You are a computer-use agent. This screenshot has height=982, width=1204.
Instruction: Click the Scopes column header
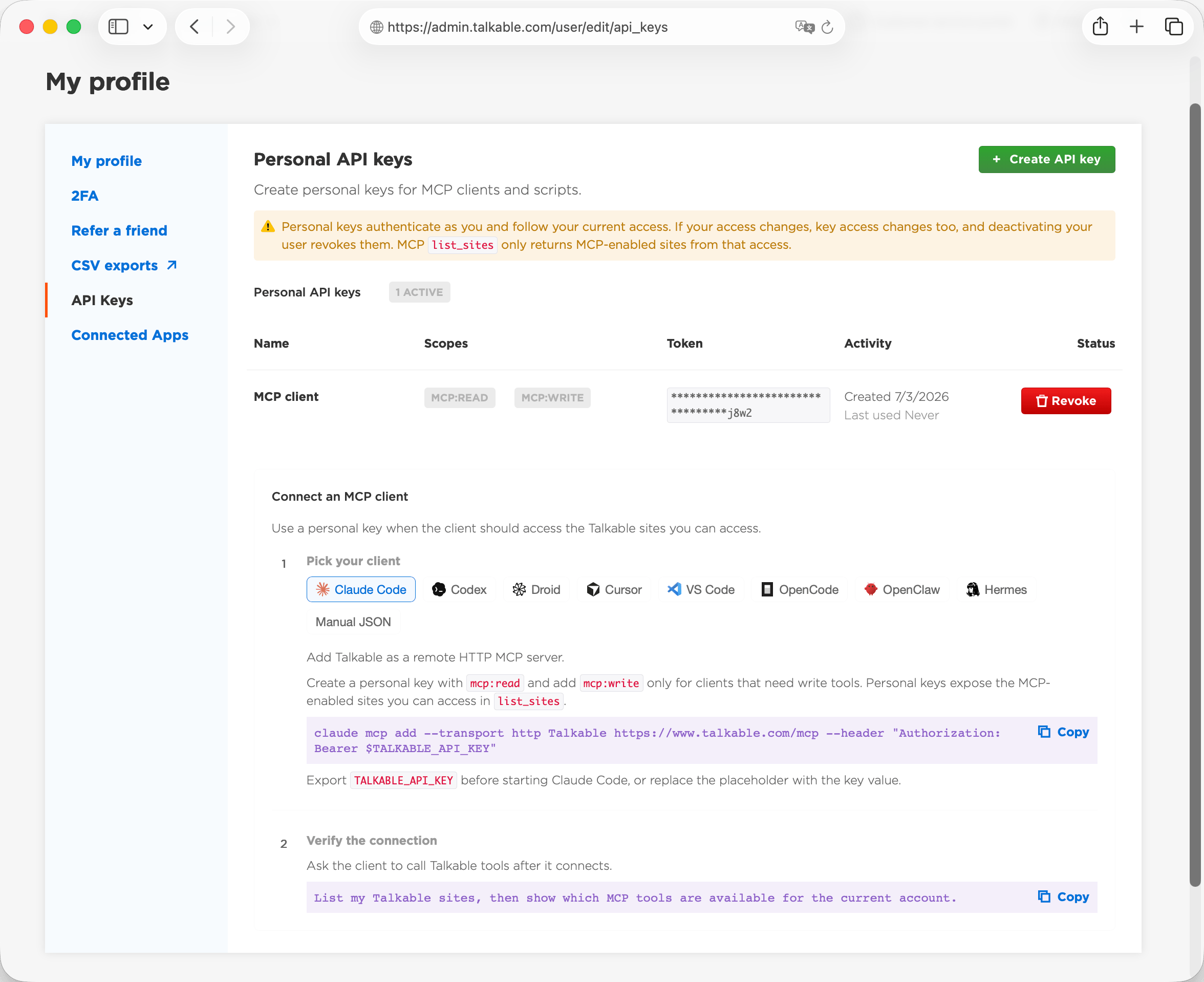446,344
